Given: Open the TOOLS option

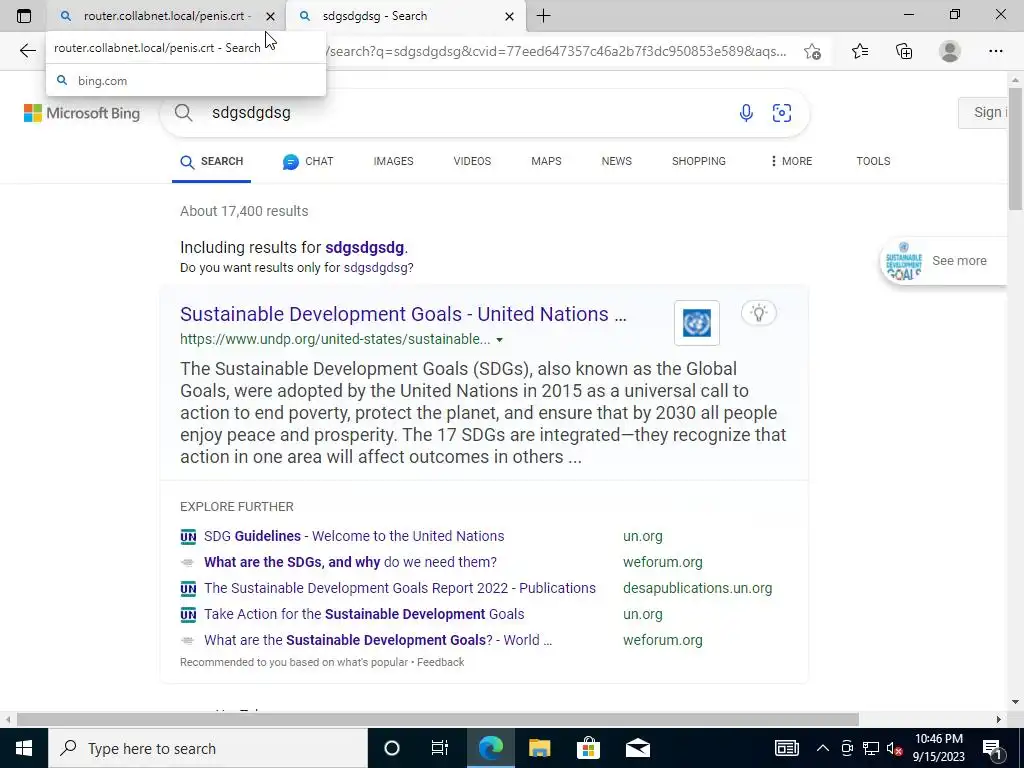Looking at the screenshot, I should click(873, 161).
